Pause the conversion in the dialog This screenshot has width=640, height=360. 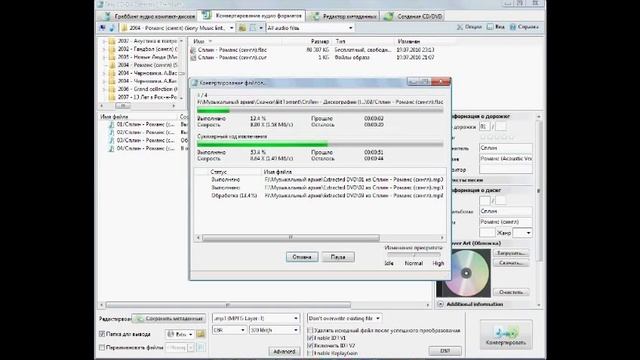tap(338, 257)
